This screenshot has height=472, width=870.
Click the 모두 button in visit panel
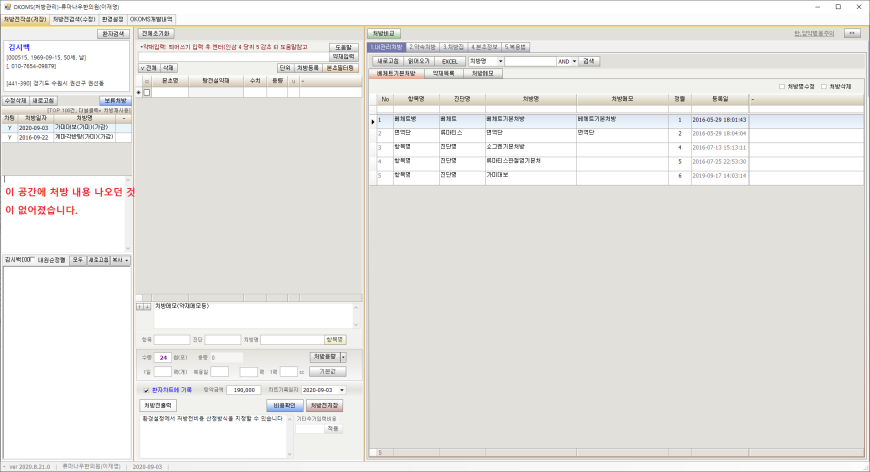[77, 260]
